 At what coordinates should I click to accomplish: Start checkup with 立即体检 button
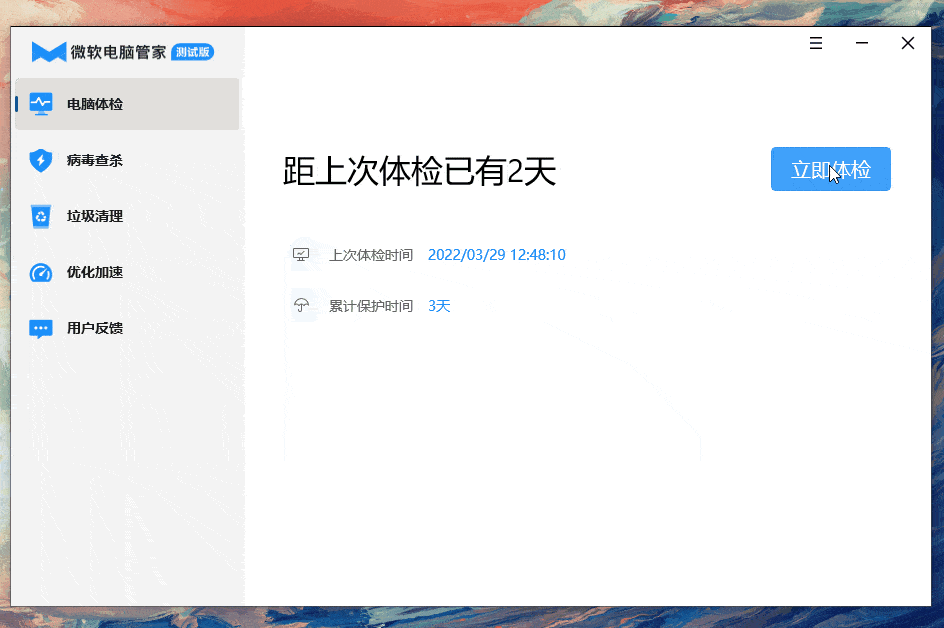831,169
